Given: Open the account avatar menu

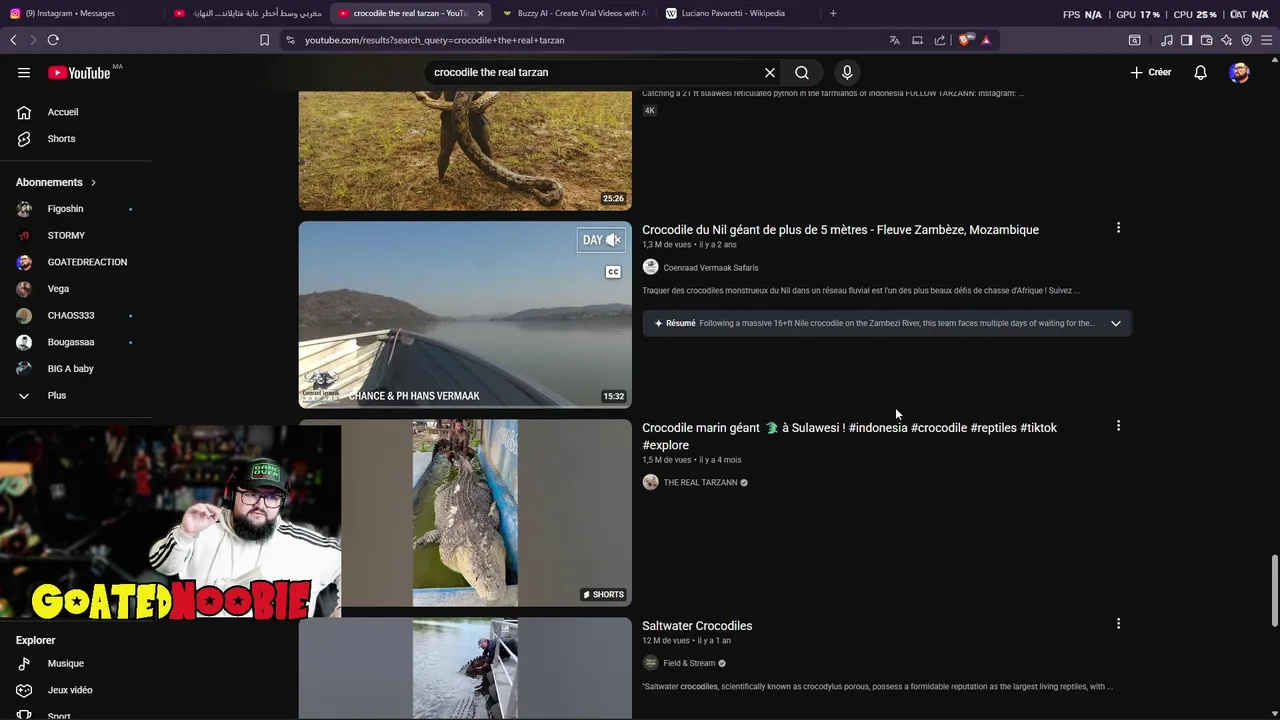Looking at the screenshot, I should [x=1240, y=72].
